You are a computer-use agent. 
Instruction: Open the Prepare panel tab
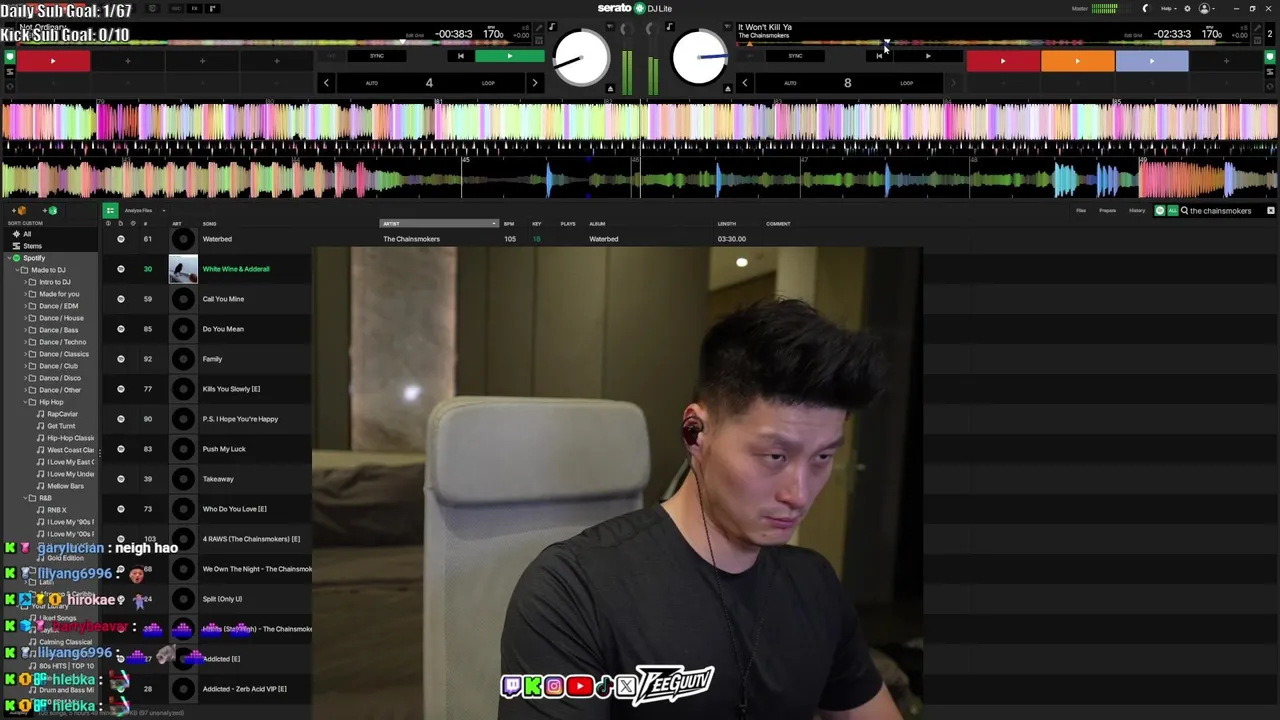tap(1108, 211)
